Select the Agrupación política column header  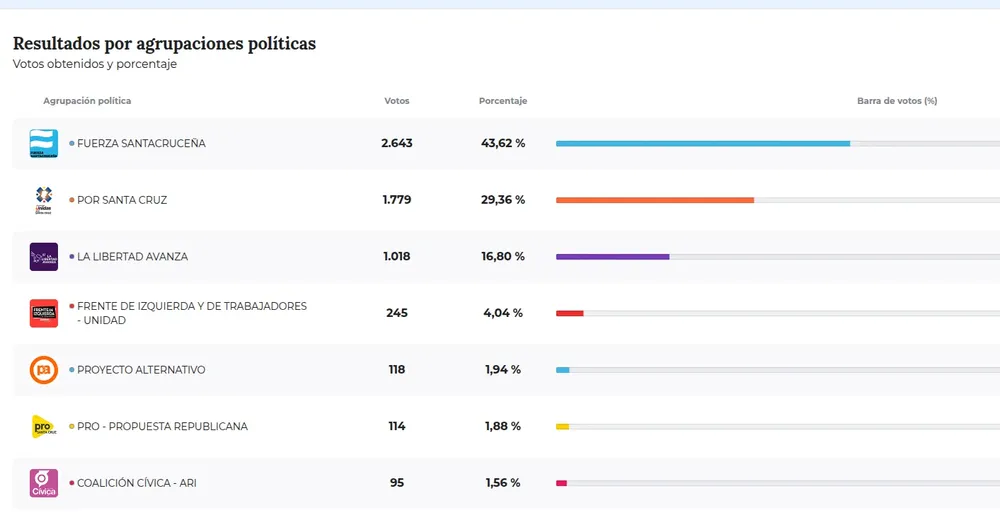[87, 101]
